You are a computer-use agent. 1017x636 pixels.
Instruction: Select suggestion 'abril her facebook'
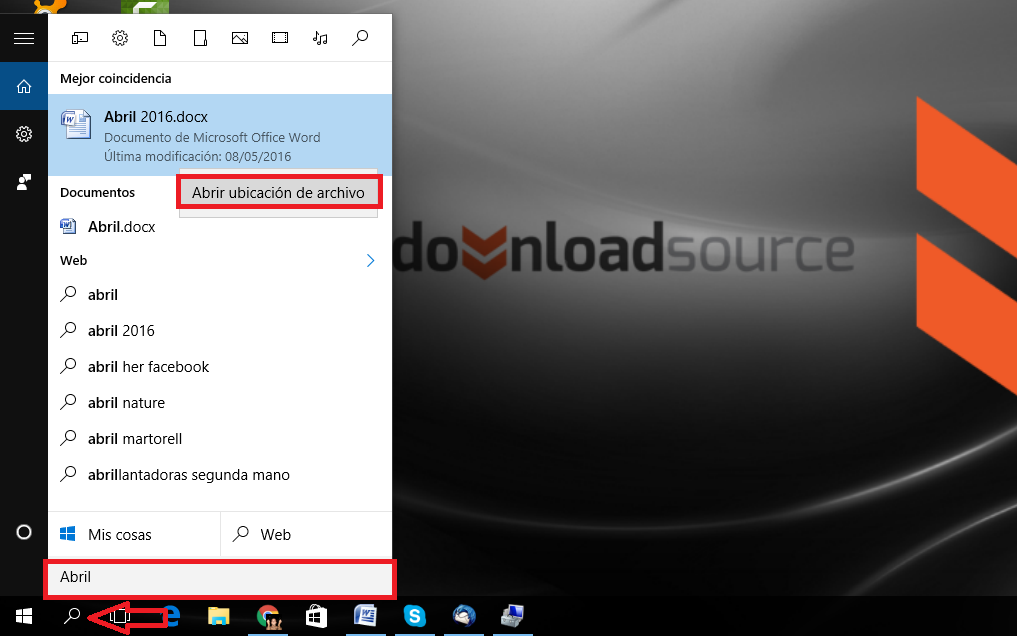click(220, 366)
